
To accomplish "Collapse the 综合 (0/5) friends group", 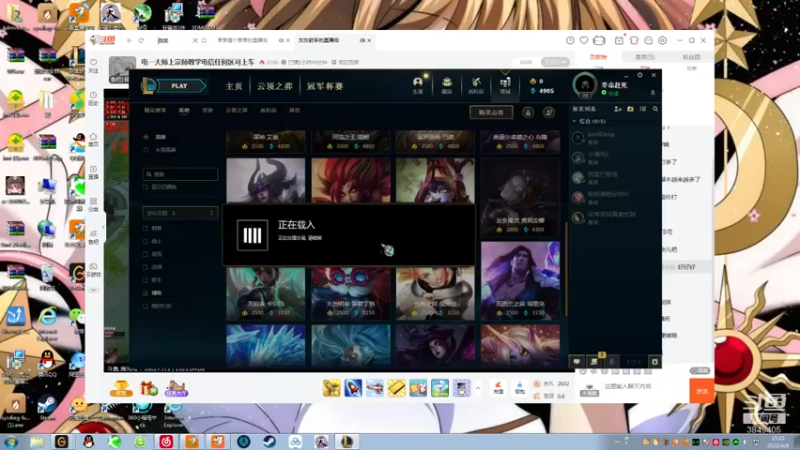I will (574, 121).
